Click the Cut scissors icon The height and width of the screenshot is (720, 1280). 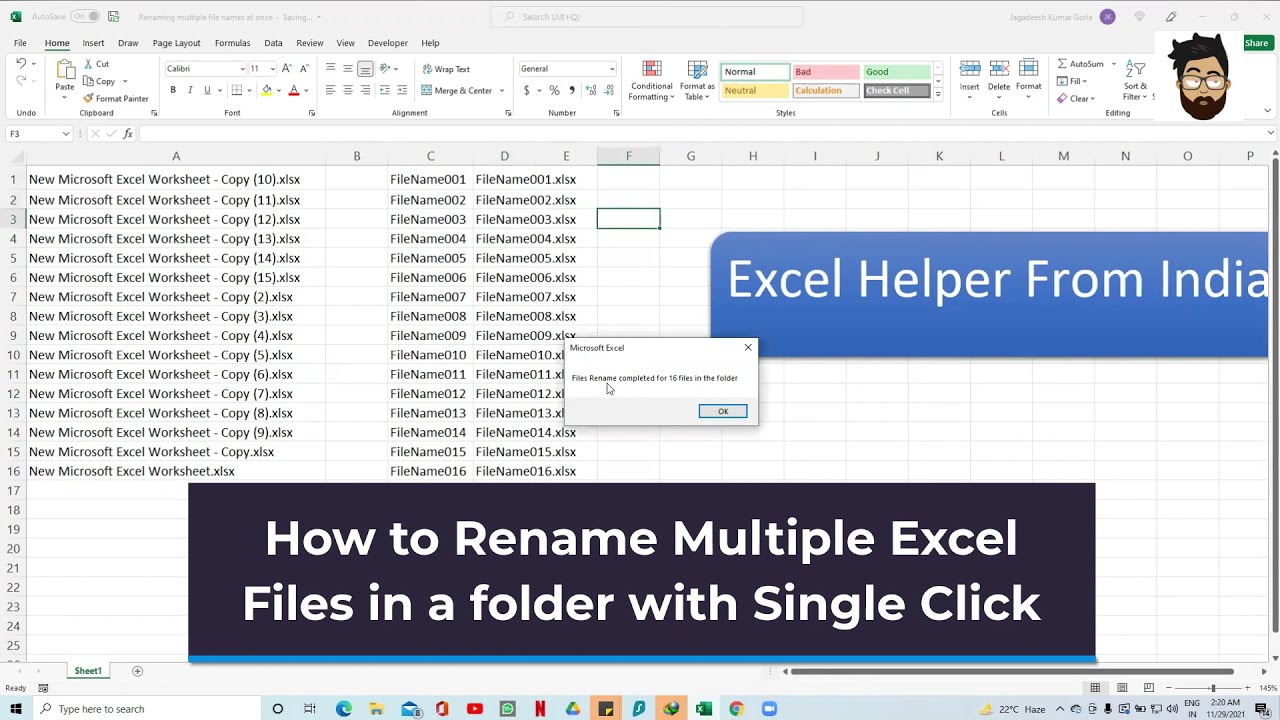coord(88,64)
